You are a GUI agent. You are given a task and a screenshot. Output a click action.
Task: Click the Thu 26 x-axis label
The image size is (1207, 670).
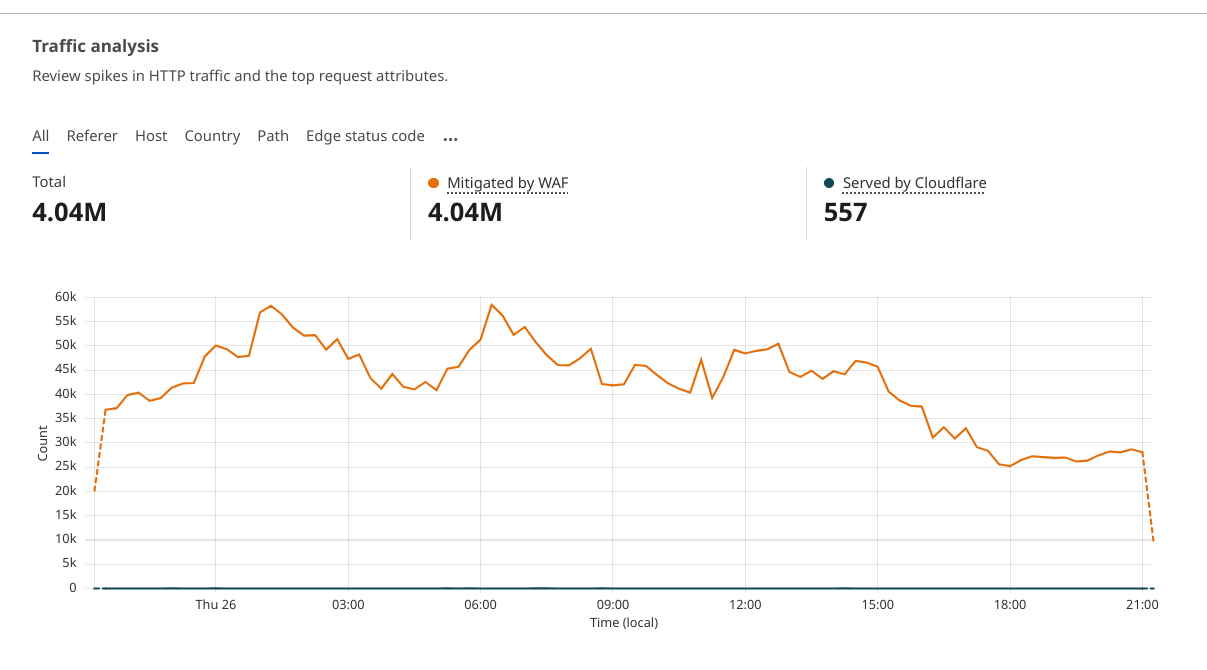(x=215, y=605)
